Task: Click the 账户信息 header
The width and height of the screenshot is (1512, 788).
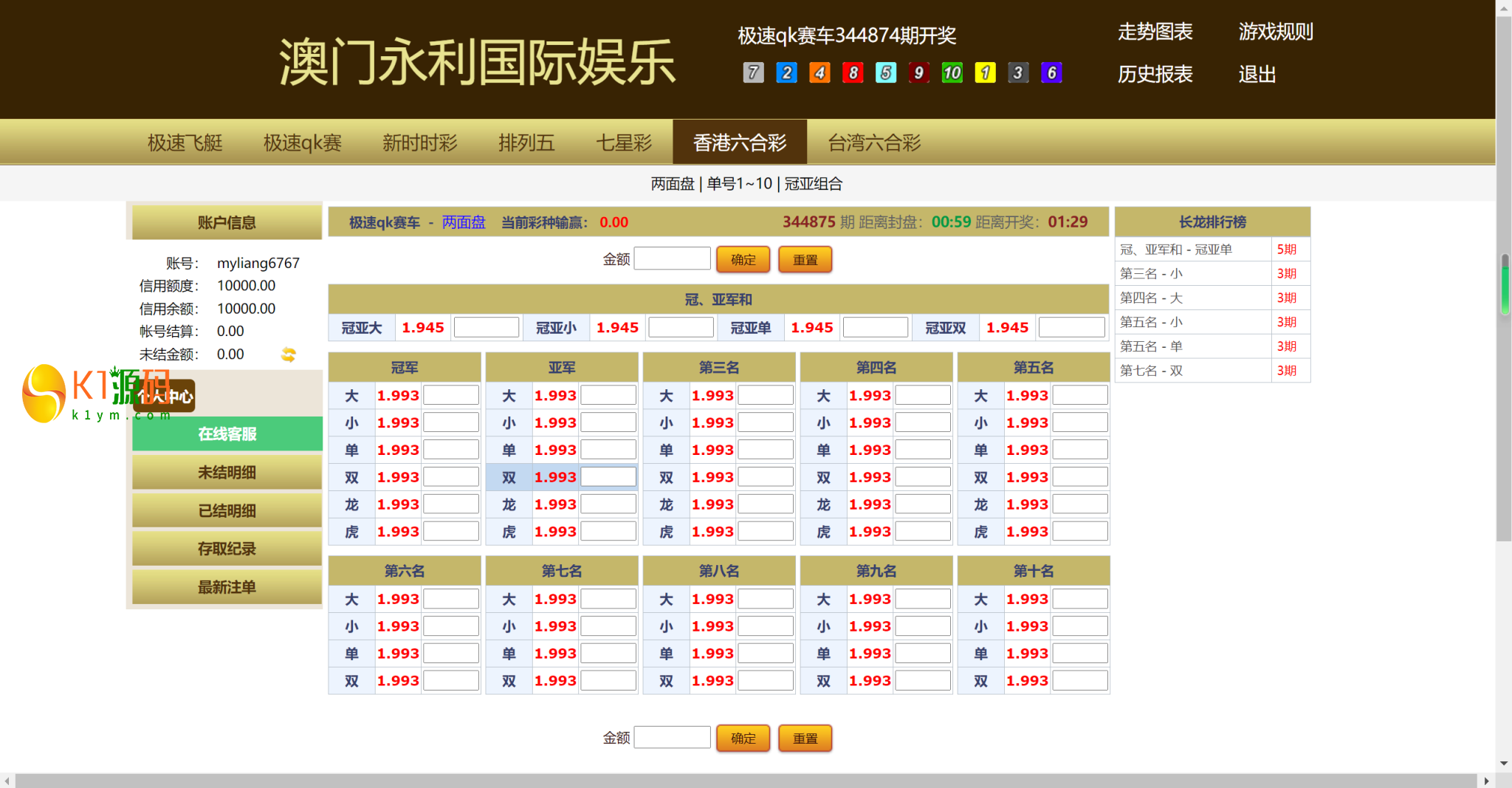Action: tap(227, 222)
